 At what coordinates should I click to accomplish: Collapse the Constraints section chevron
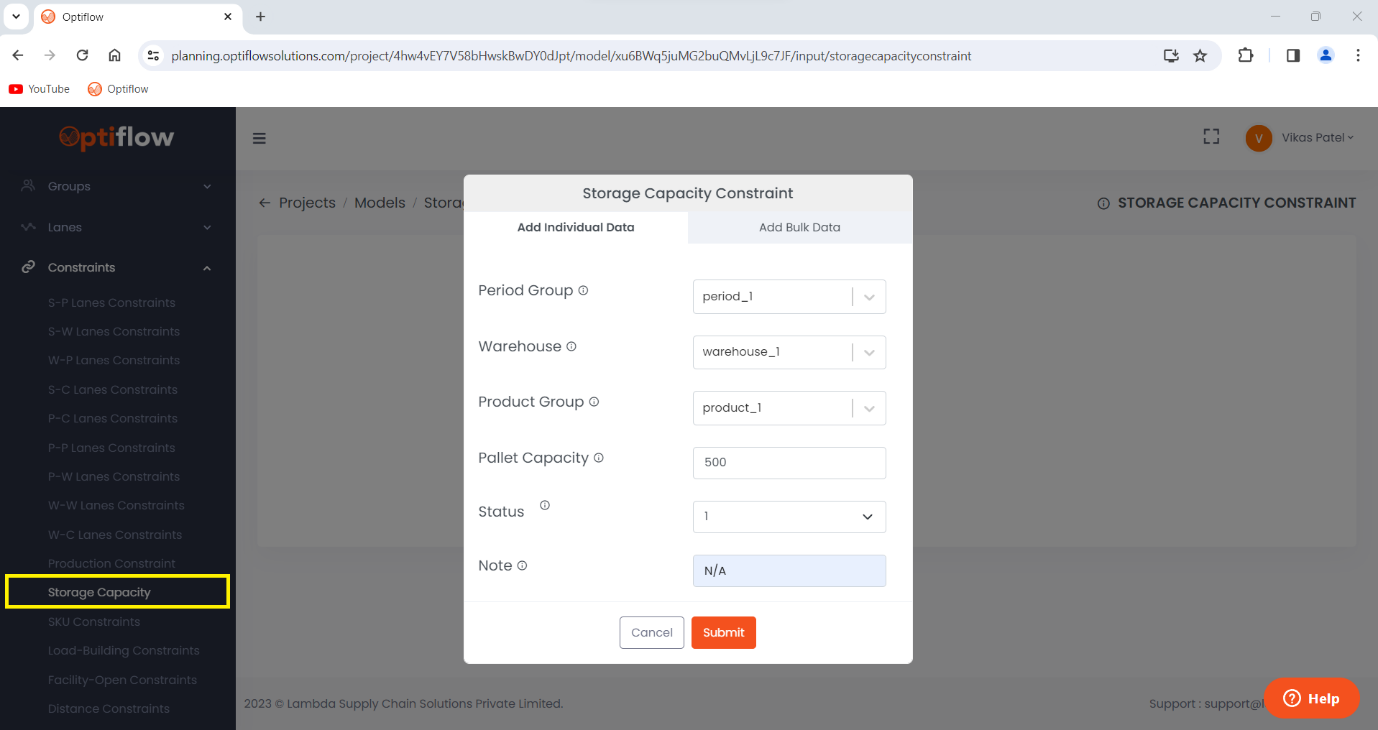coord(207,267)
